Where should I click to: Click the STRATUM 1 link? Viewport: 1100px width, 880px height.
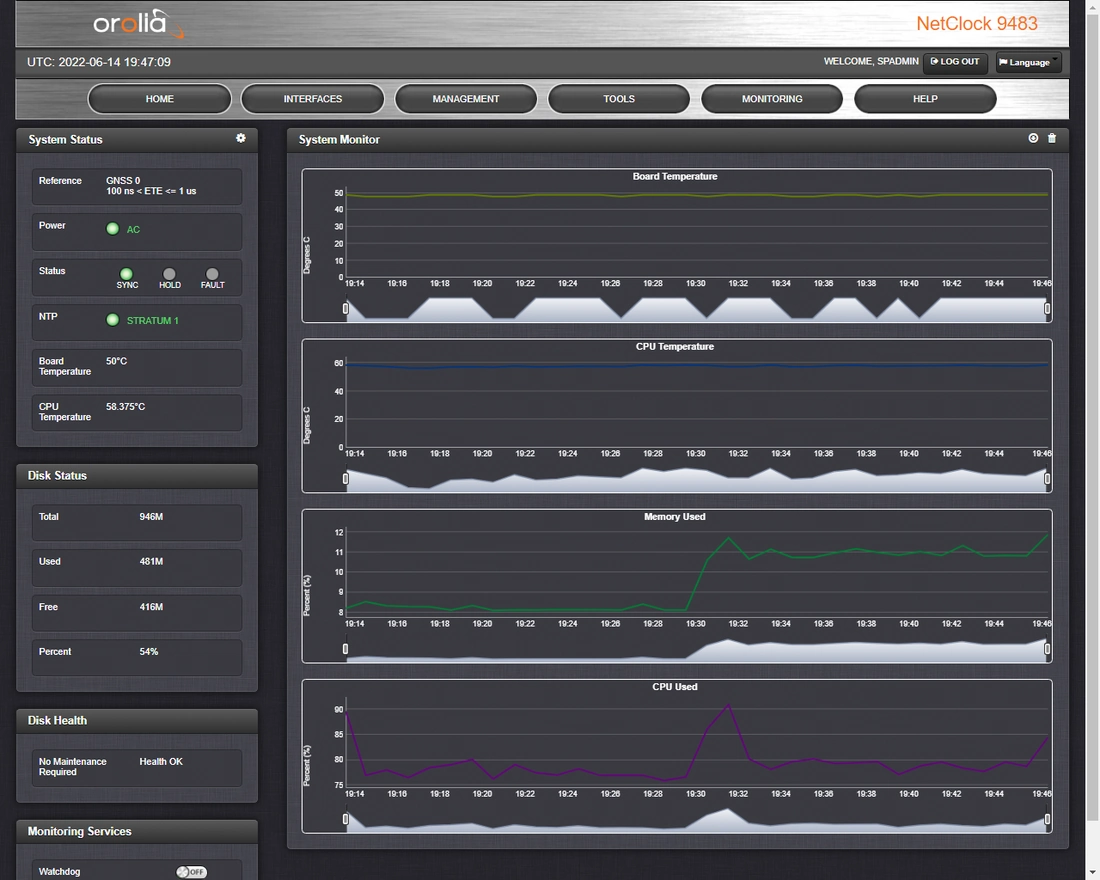tap(152, 321)
